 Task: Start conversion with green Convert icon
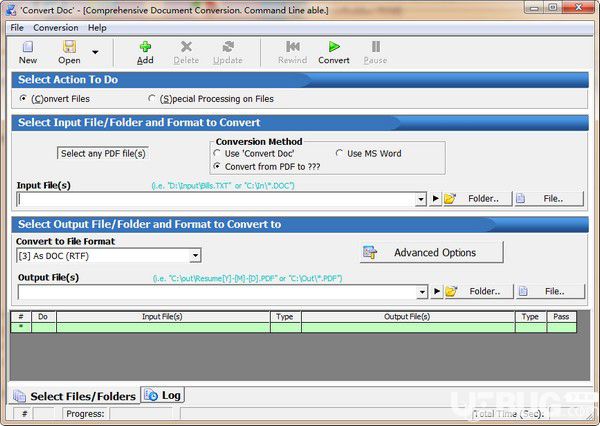click(334, 47)
